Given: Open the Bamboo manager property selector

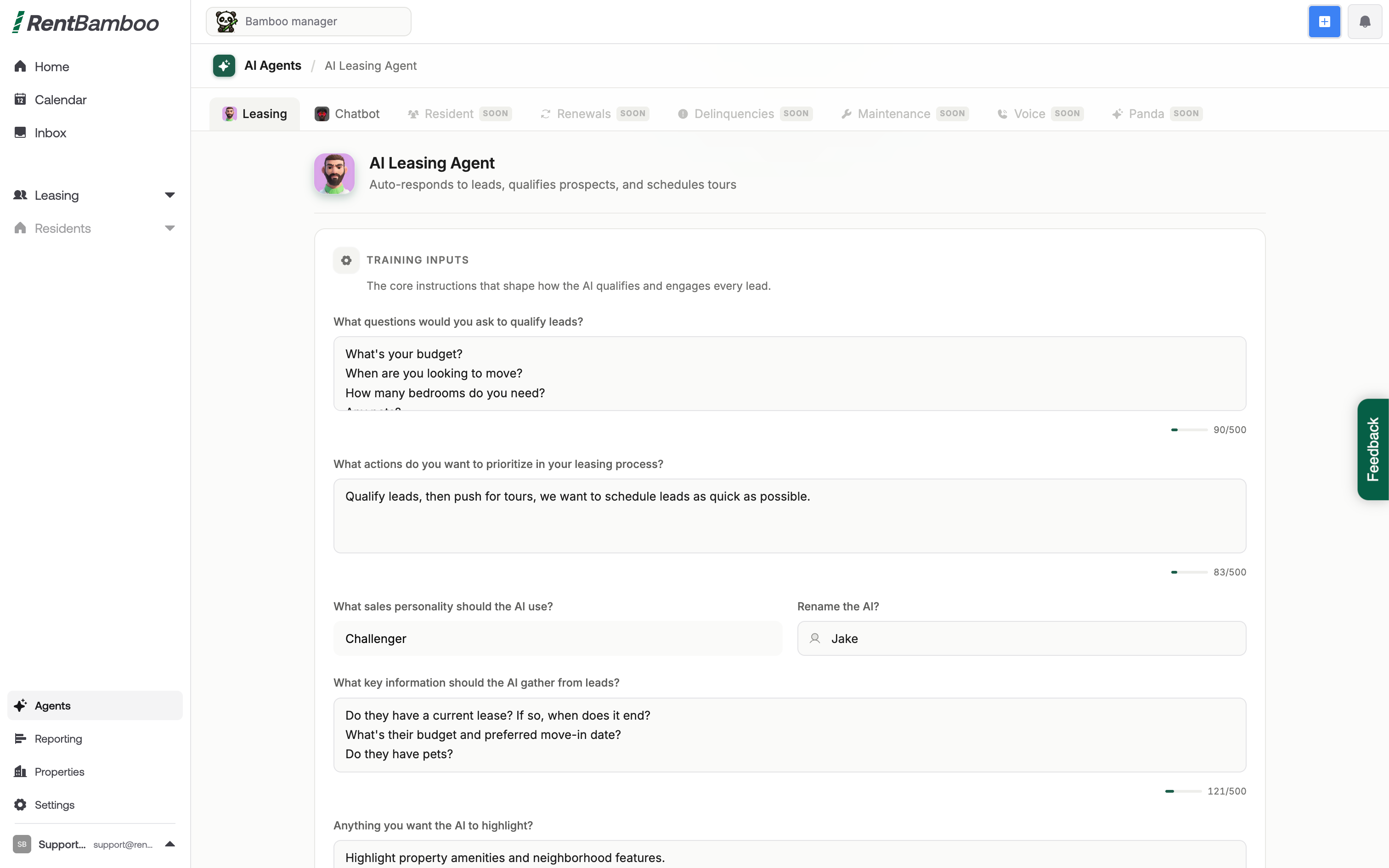Looking at the screenshot, I should pos(308,22).
